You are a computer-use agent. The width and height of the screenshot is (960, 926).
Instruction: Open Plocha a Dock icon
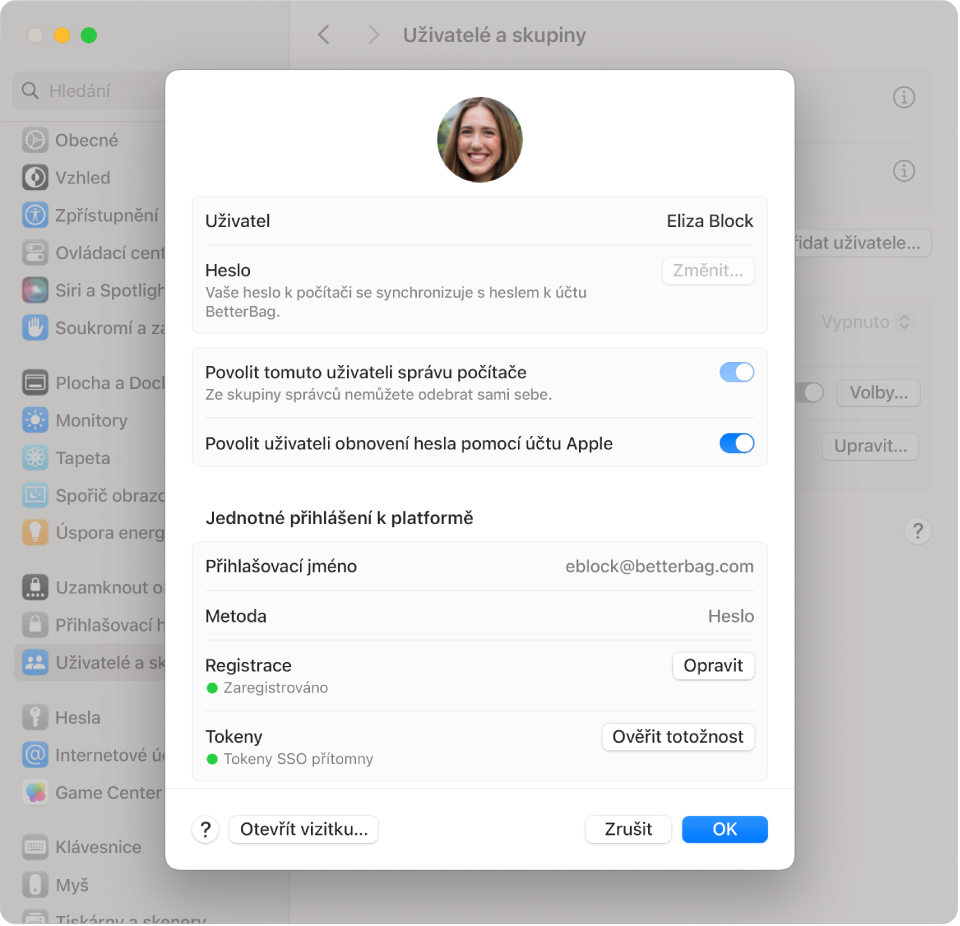(35, 383)
